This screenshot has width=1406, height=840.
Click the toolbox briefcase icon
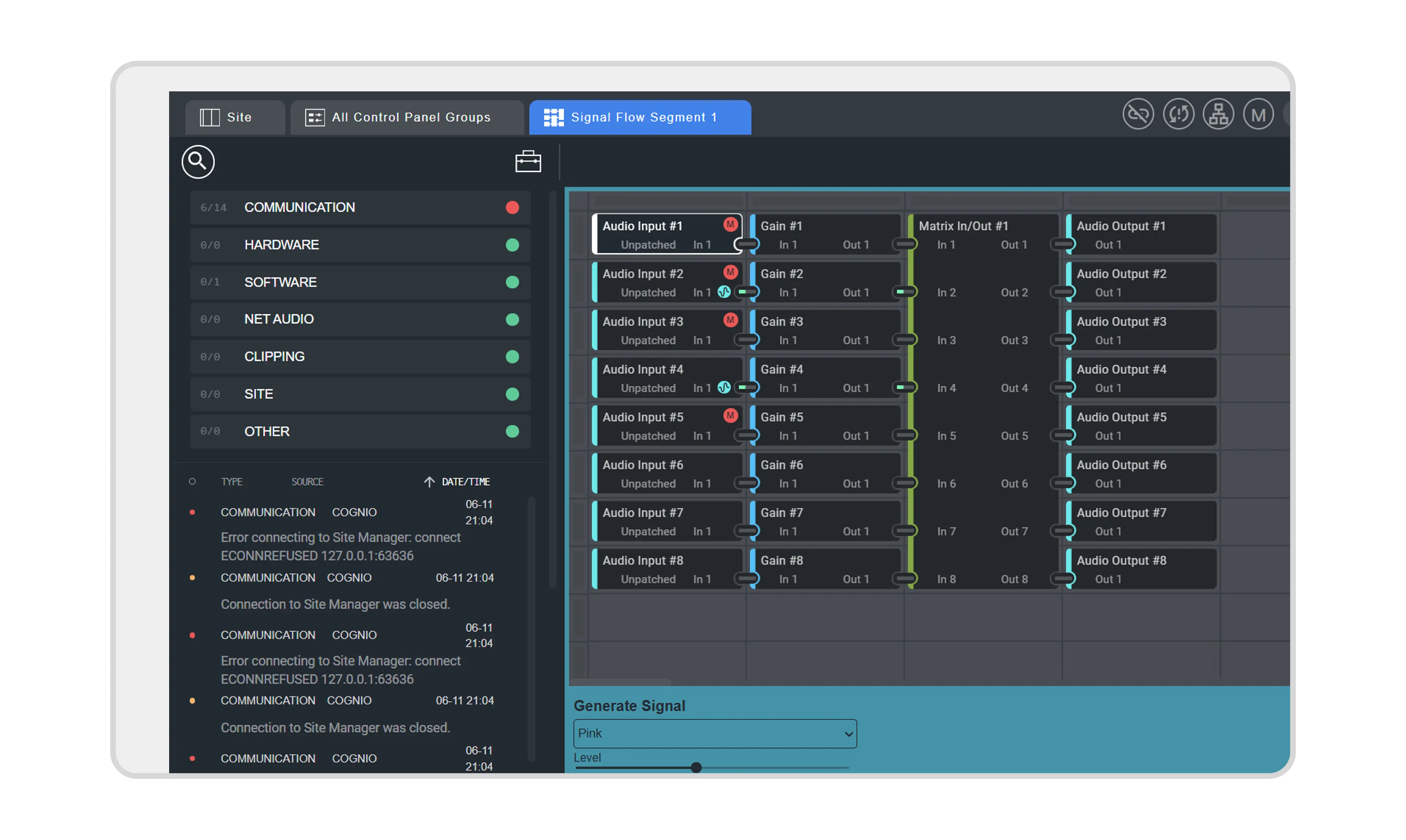528,161
